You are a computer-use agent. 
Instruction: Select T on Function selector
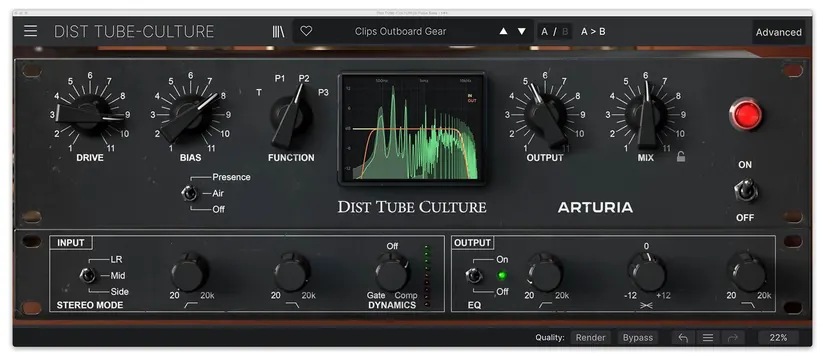click(x=259, y=93)
